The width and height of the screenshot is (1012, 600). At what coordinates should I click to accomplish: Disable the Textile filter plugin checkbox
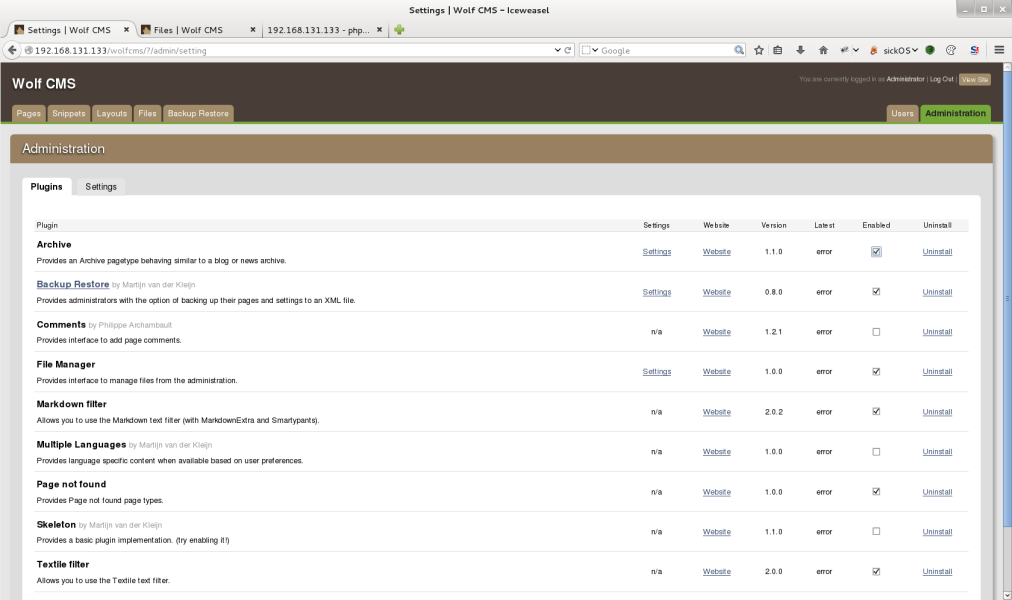click(x=876, y=572)
